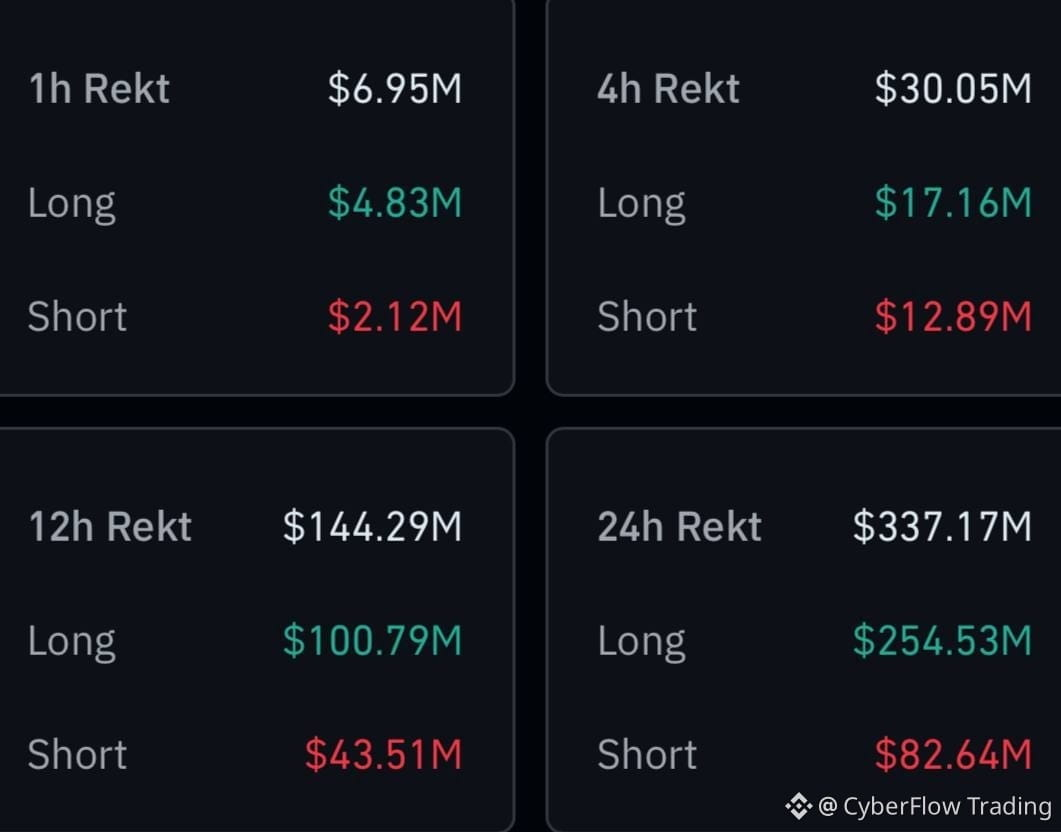The width and height of the screenshot is (1061, 832).
Task: Click the 1h Short $2.12M amount
Action: (x=394, y=317)
